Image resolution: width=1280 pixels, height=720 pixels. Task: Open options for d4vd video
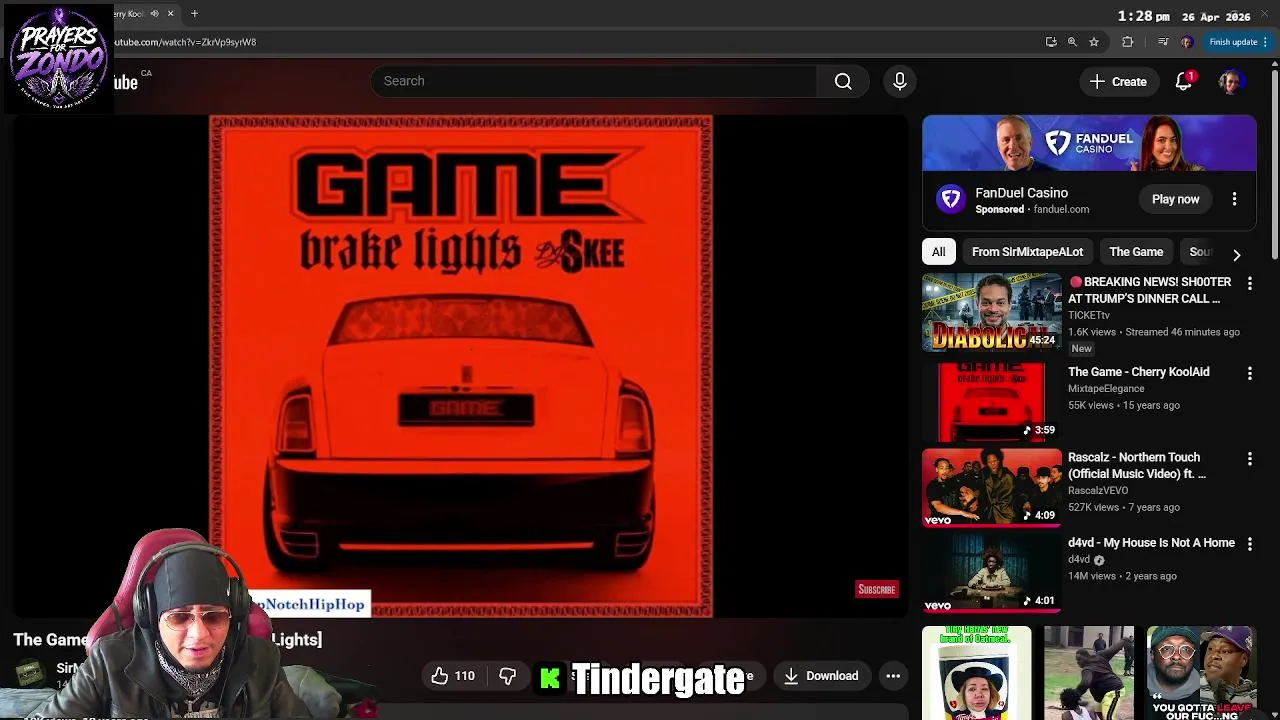[x=1249, y=544]
